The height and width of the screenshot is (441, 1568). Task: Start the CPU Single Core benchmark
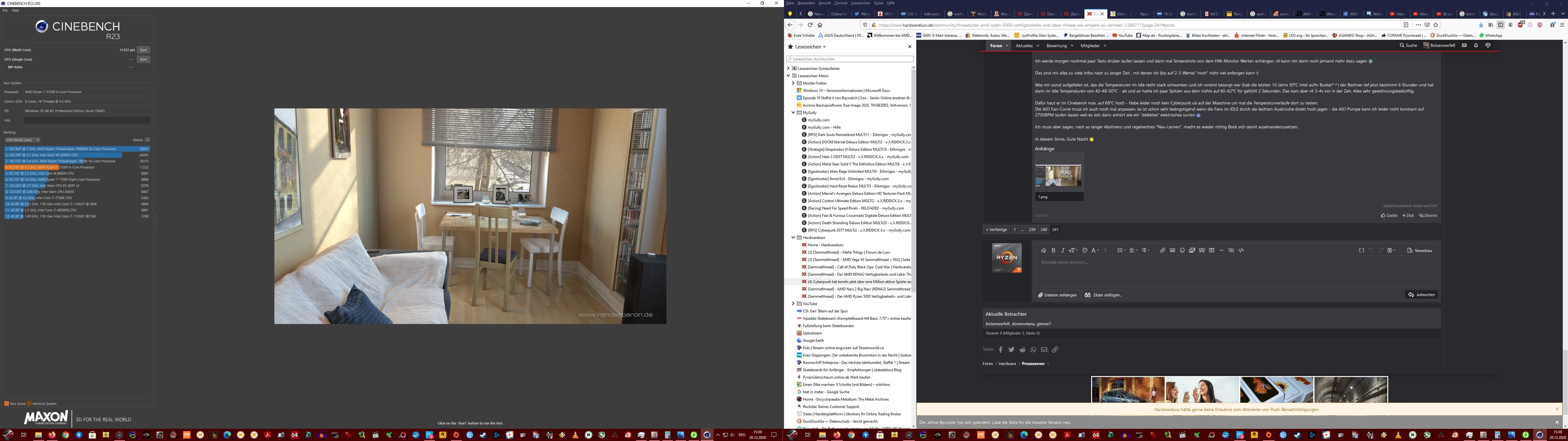tap(143, 59)
